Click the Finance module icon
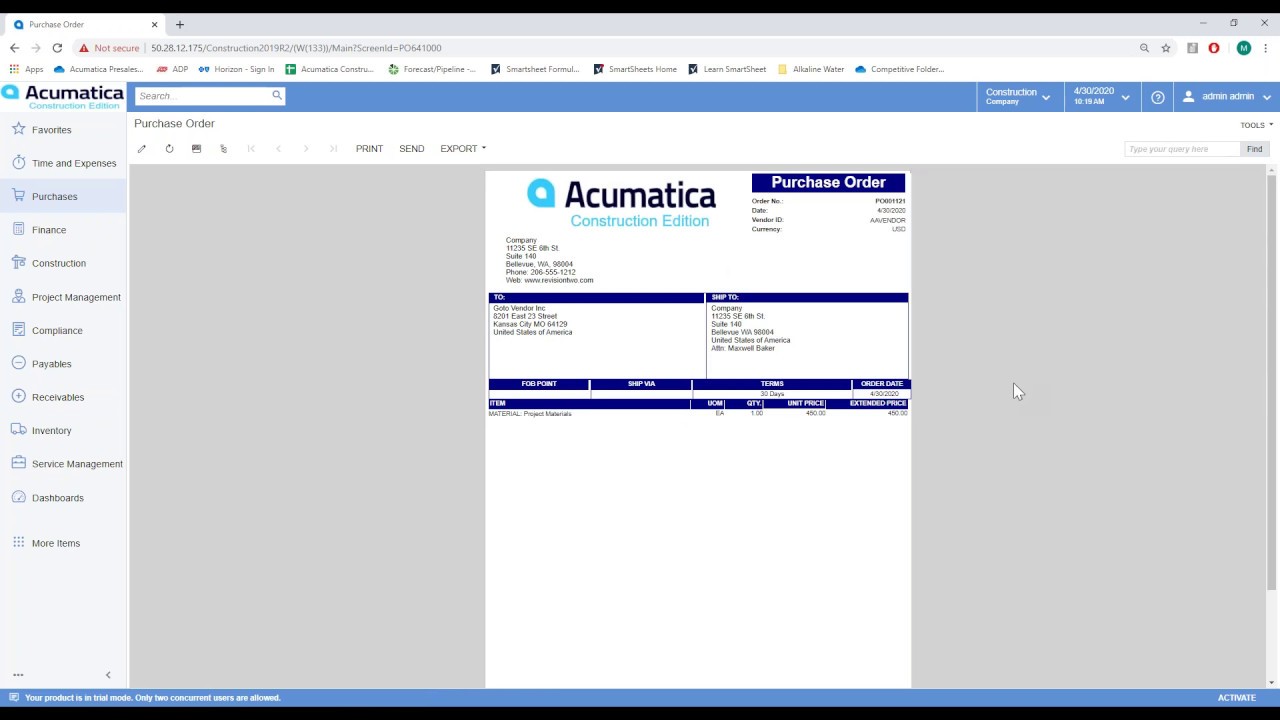This screenshot has width=1280, height=720. click(18, 229)
